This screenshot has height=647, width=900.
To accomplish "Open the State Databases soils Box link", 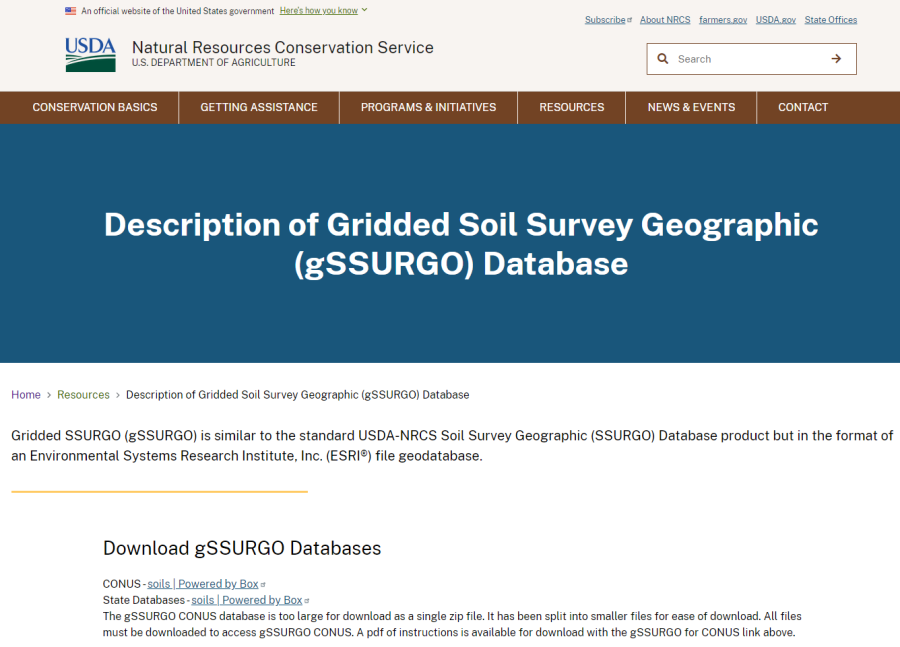I will point(247,600).
